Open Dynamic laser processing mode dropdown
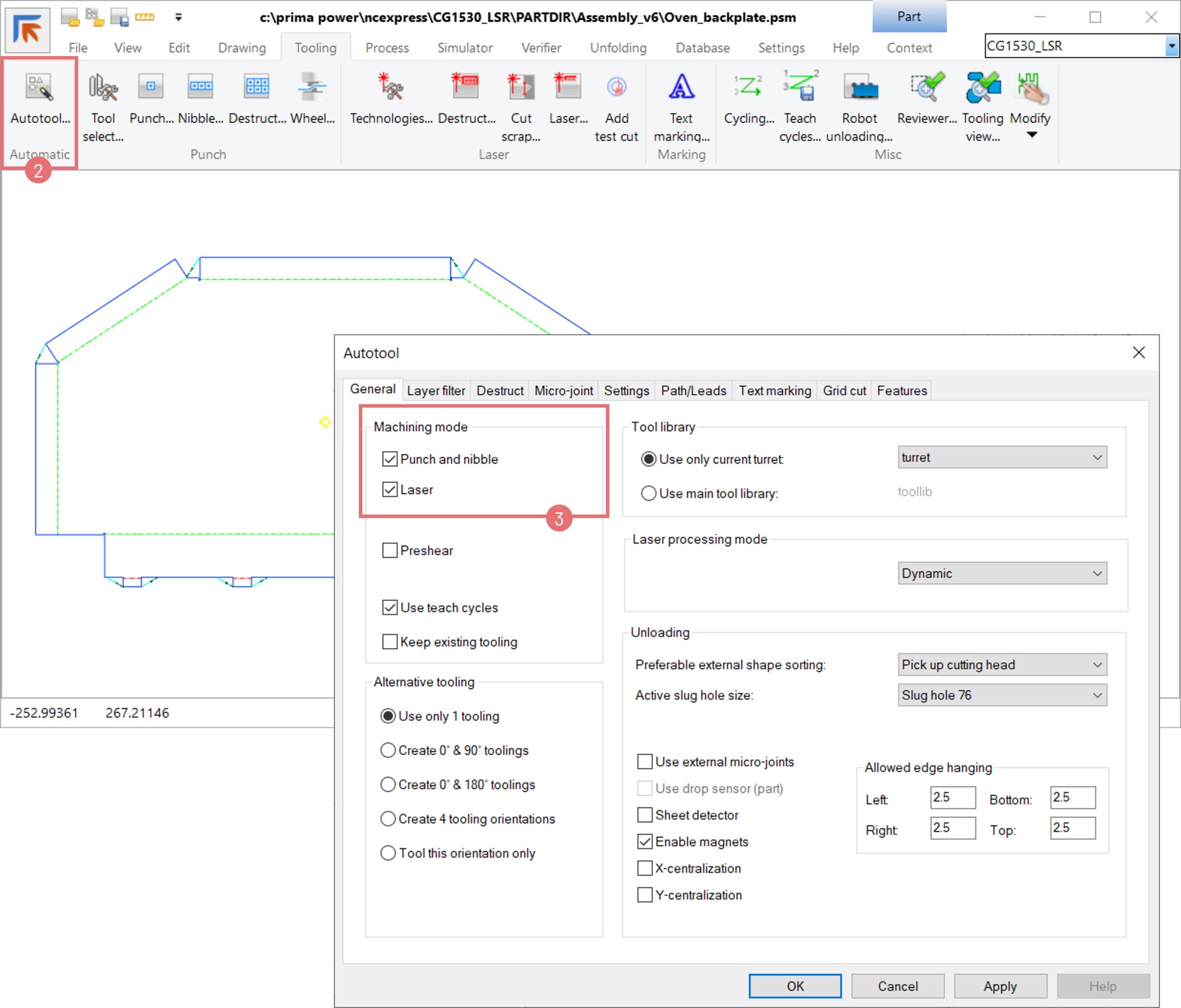The height and width of the screenshot is (1008, 1181). tap(1002, 573)
